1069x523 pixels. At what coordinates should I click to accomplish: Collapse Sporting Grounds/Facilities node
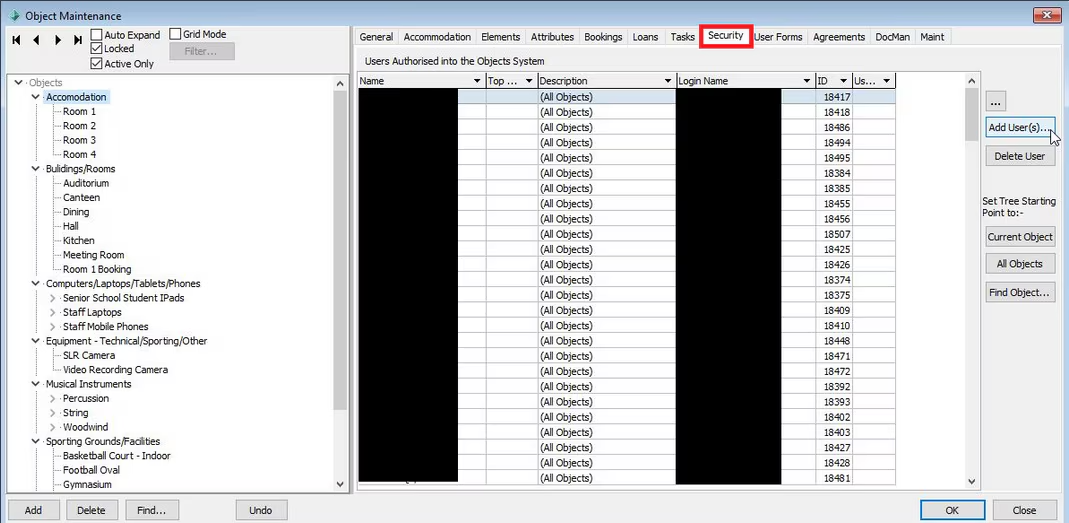35,441
